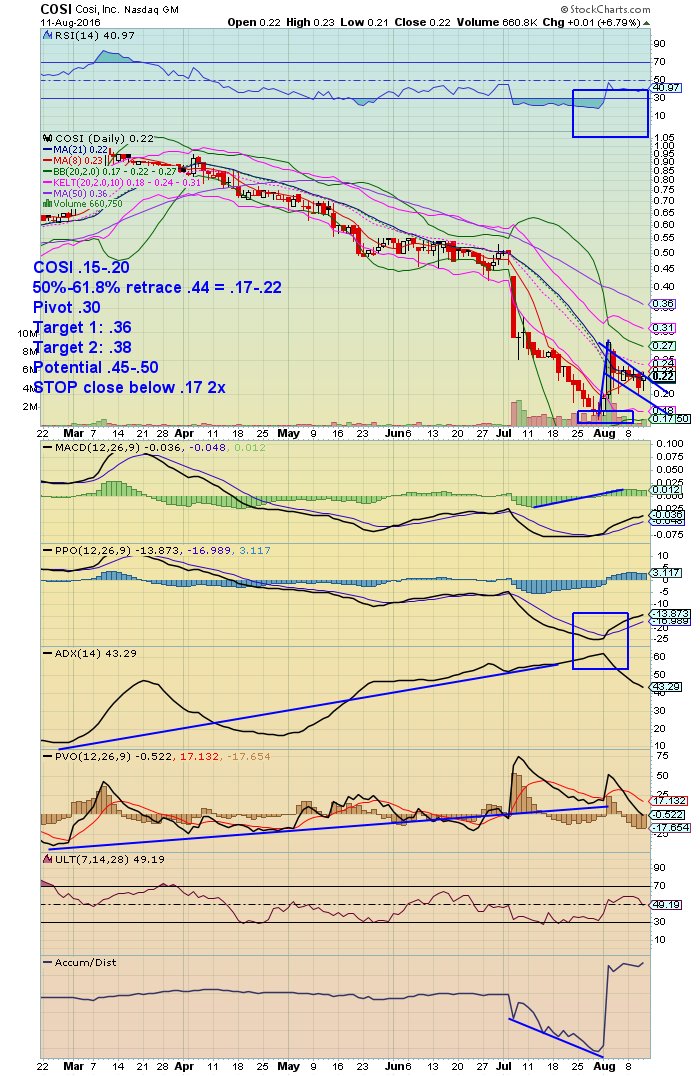The height and width of the screenshot is (1076, 700).
Task: Click the 'RSI(14) 40.97' panel label
Action: click(94, 35)
